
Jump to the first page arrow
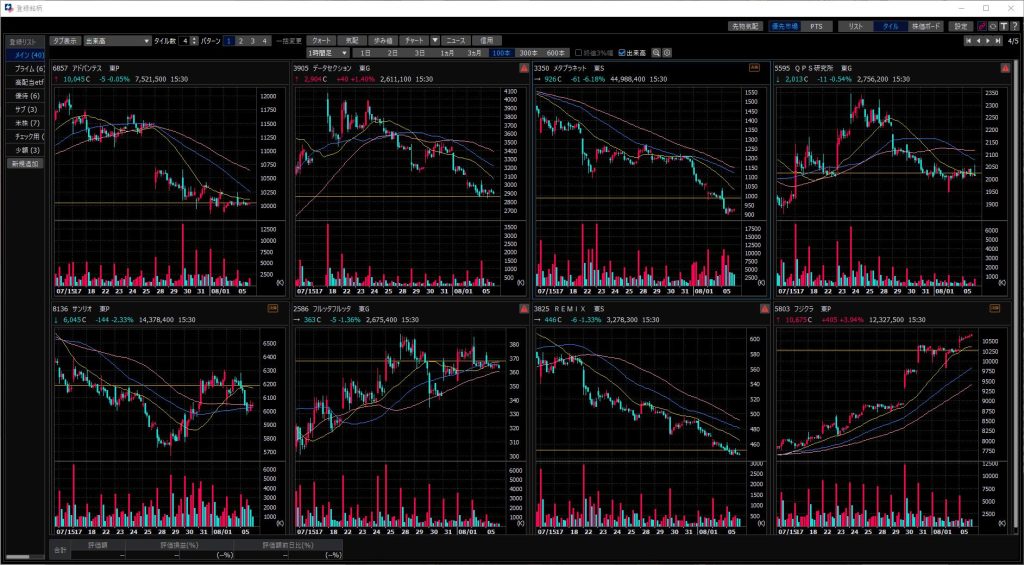tap(967, 41)
